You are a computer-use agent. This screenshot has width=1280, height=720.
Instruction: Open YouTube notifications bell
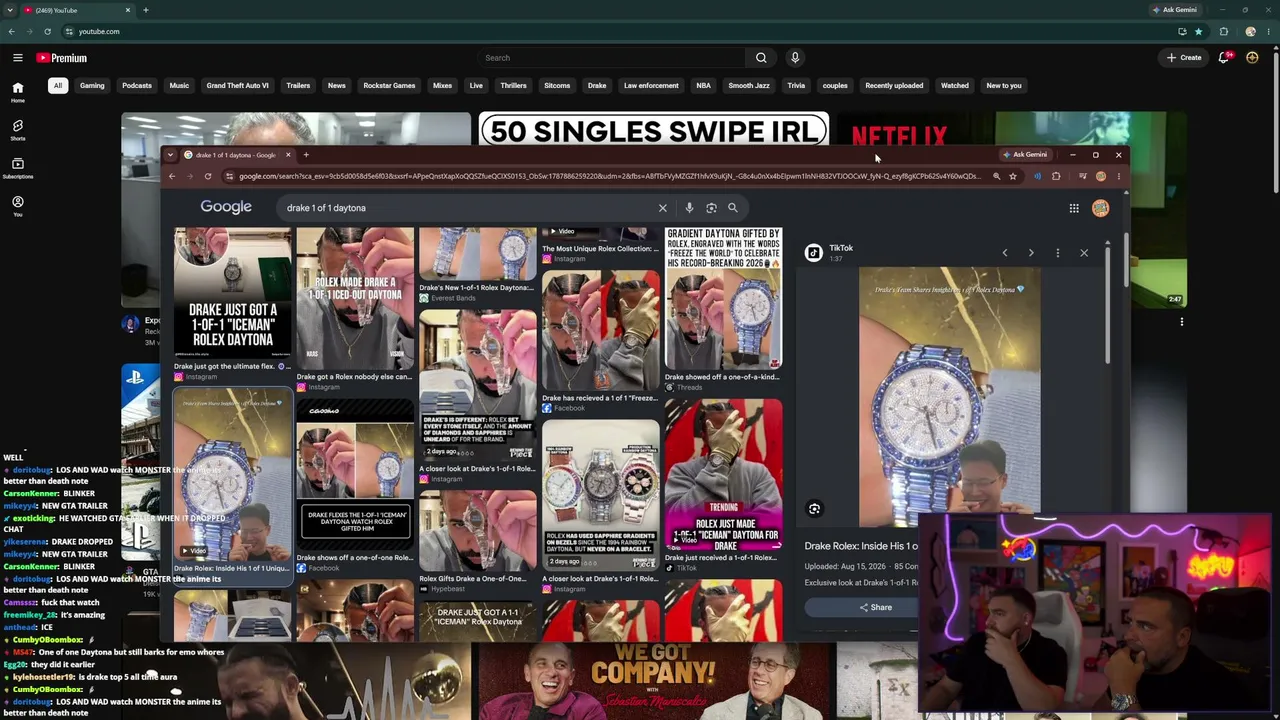coord(1225,58)
